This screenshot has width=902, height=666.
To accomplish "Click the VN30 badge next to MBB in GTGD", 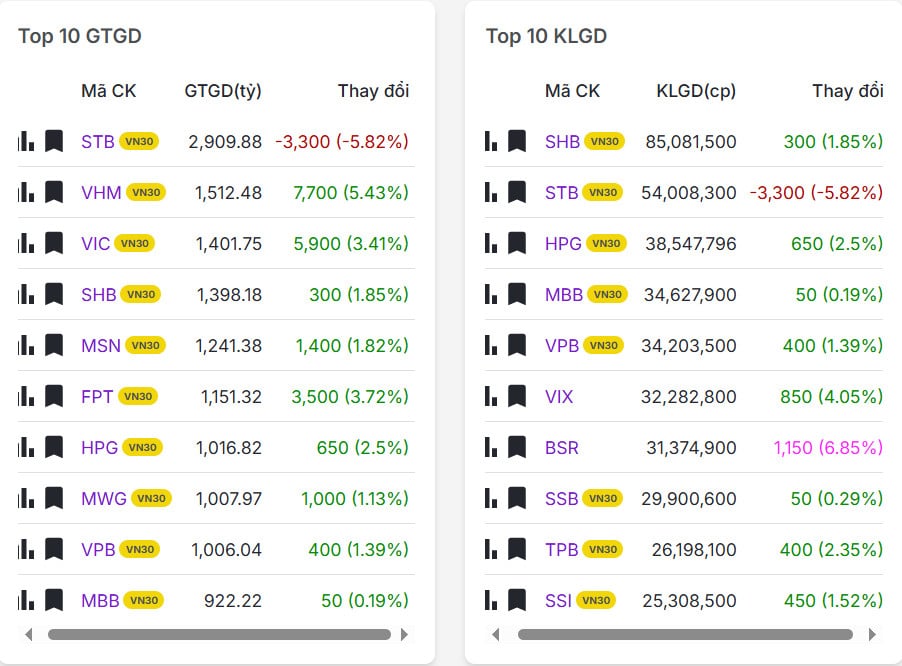I will coord(144,600).
